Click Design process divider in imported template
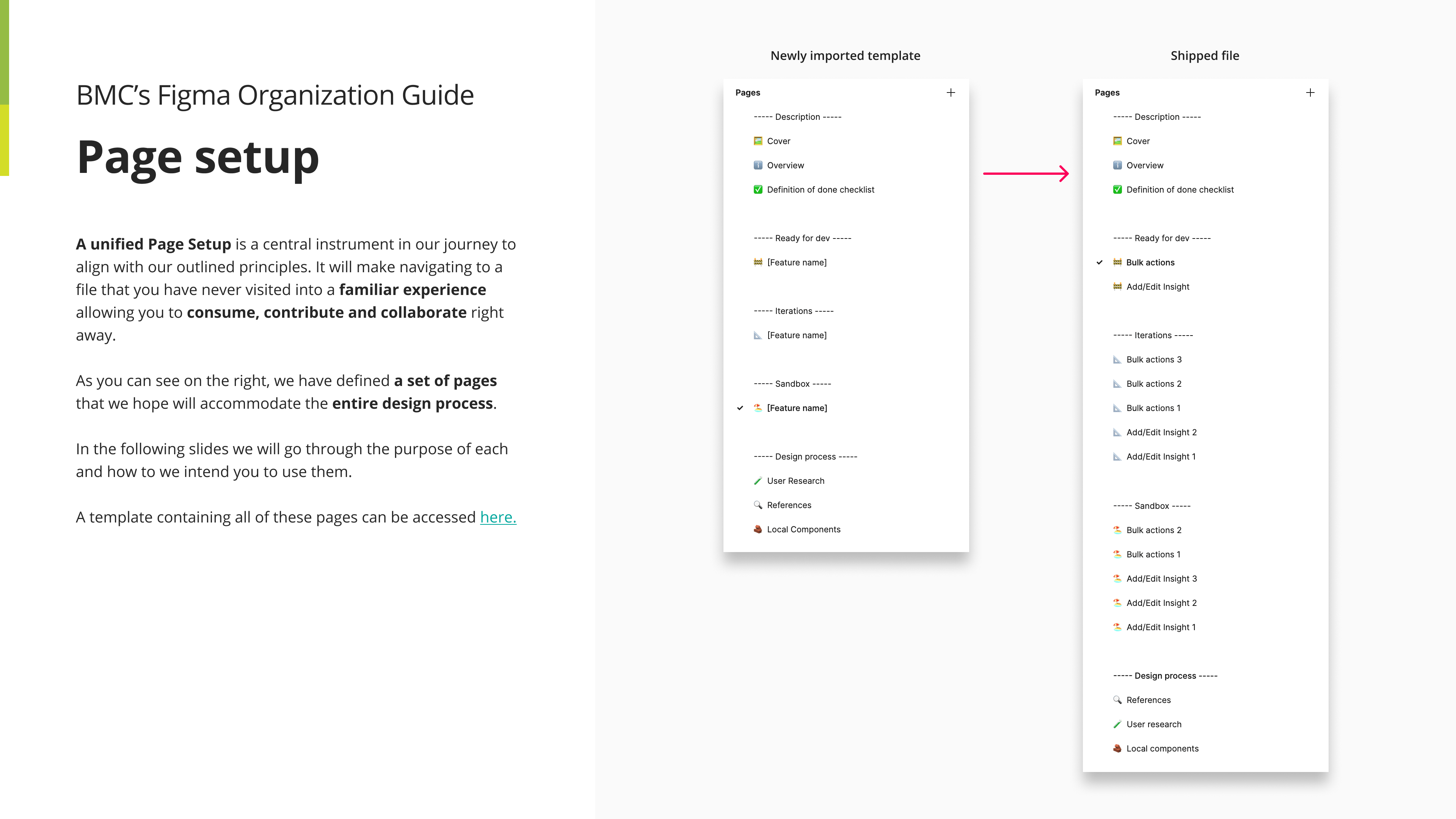 pos(805,457)
